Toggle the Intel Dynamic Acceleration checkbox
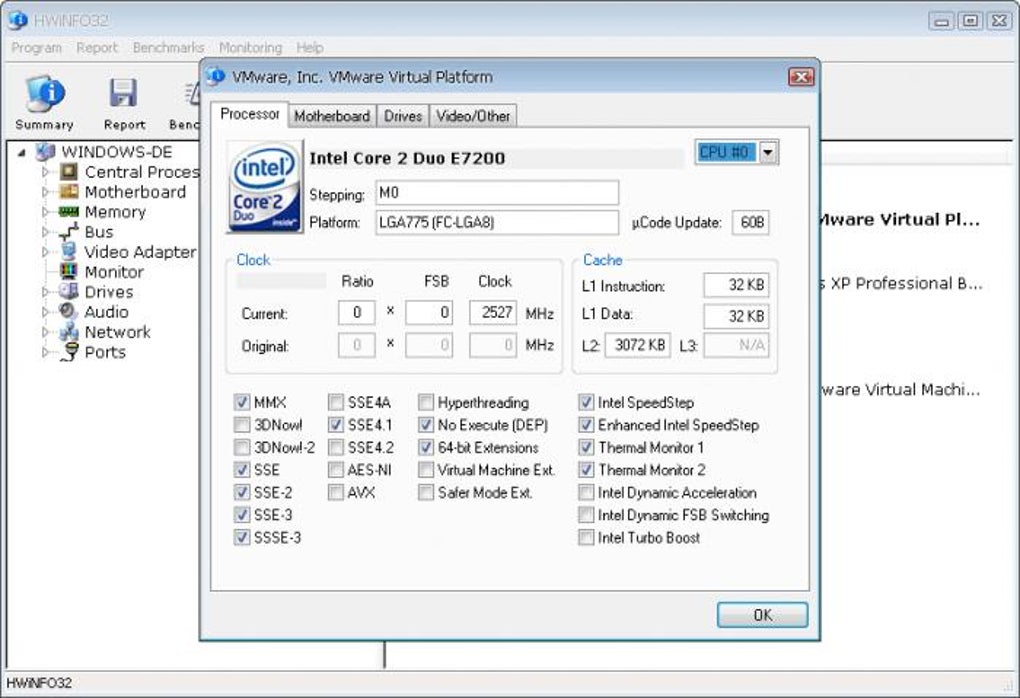 pyautogui.click(x=586, y=492)
